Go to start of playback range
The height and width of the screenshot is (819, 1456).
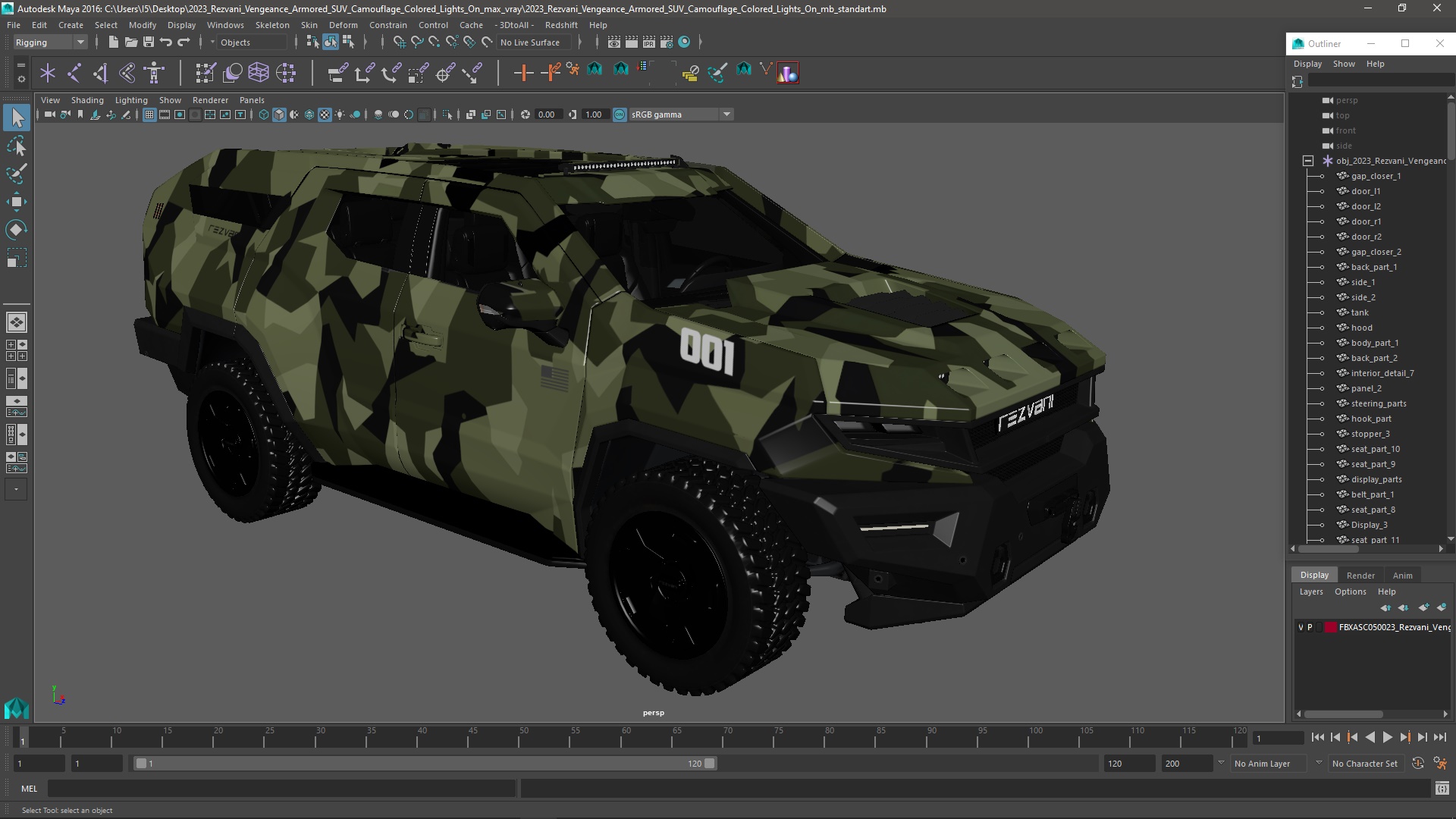(1317, 737)
